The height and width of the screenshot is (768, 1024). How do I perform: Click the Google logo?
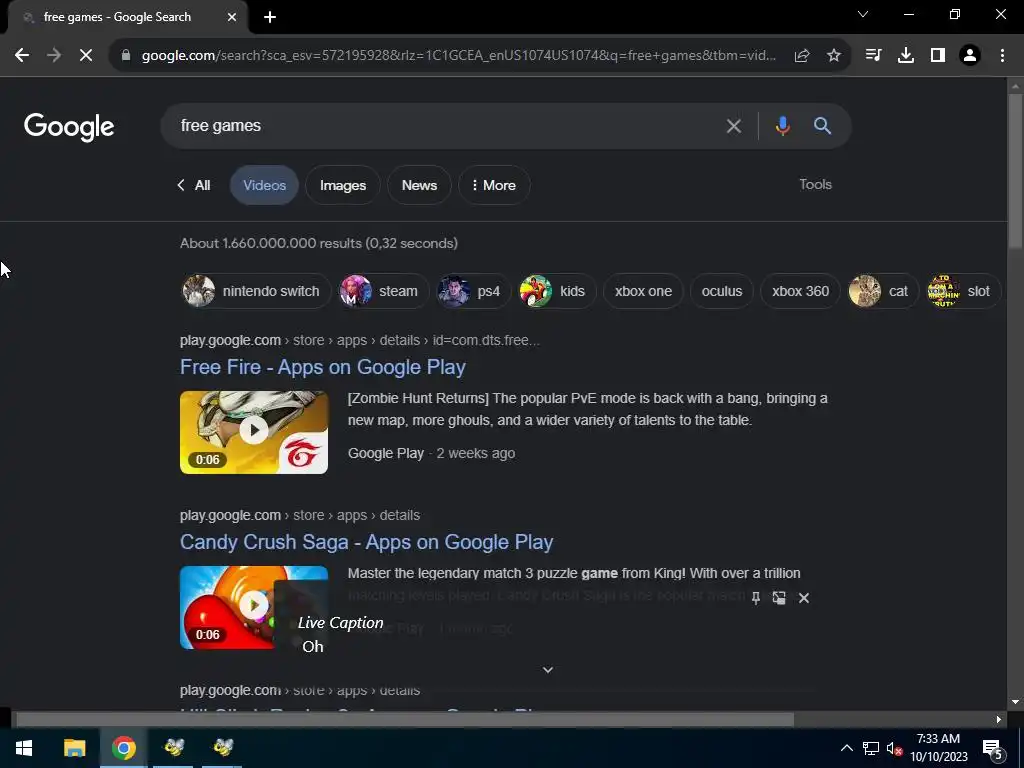[69, 127]
